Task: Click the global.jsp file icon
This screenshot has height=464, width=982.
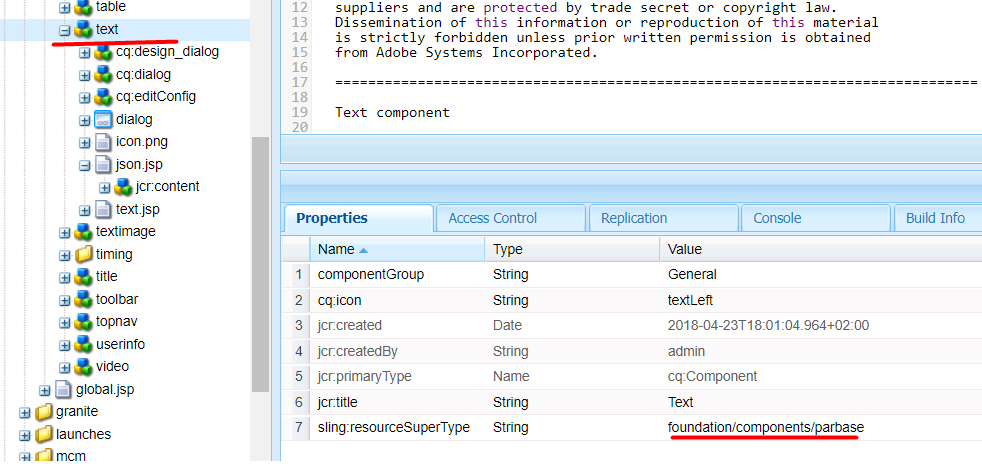Action: 63,389
